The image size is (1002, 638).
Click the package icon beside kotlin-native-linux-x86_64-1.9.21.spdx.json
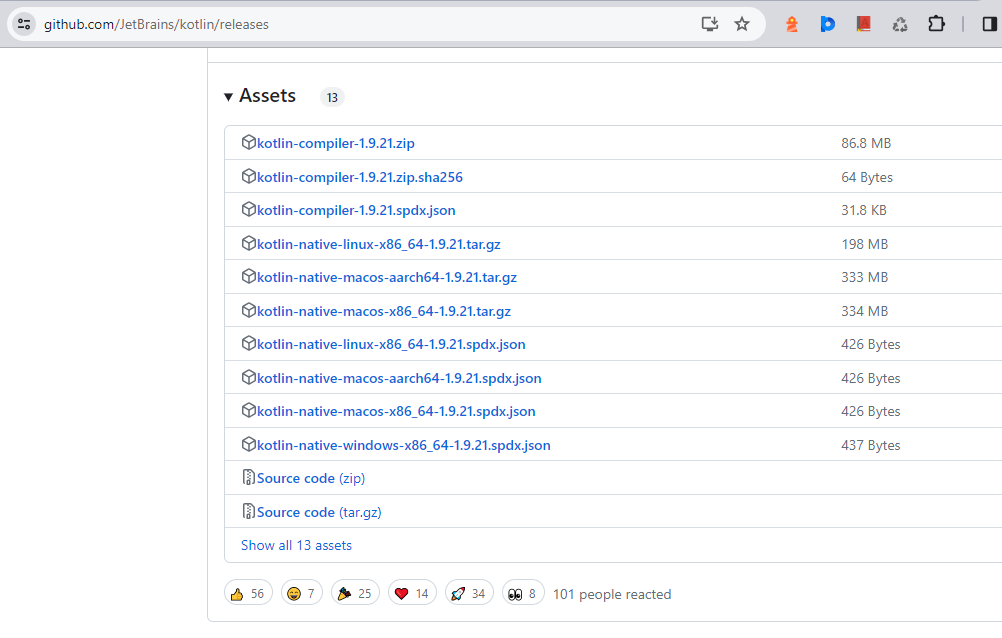point(249,344)
